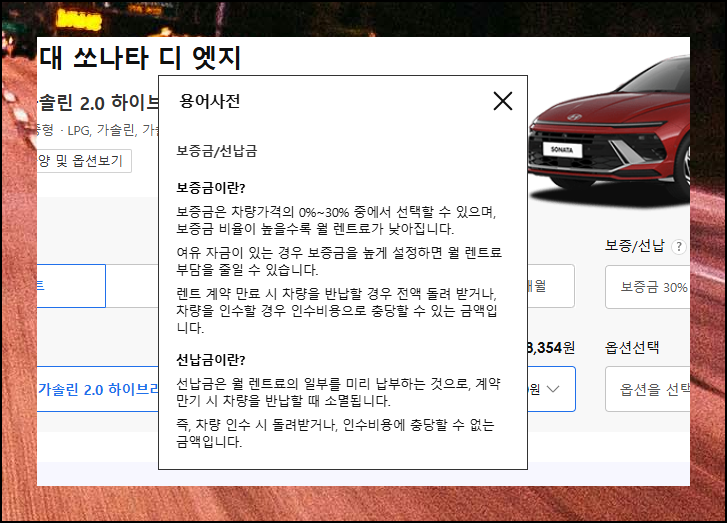
Task: Open the 보증/선납 help question mark
Action: tap(678, 246)
